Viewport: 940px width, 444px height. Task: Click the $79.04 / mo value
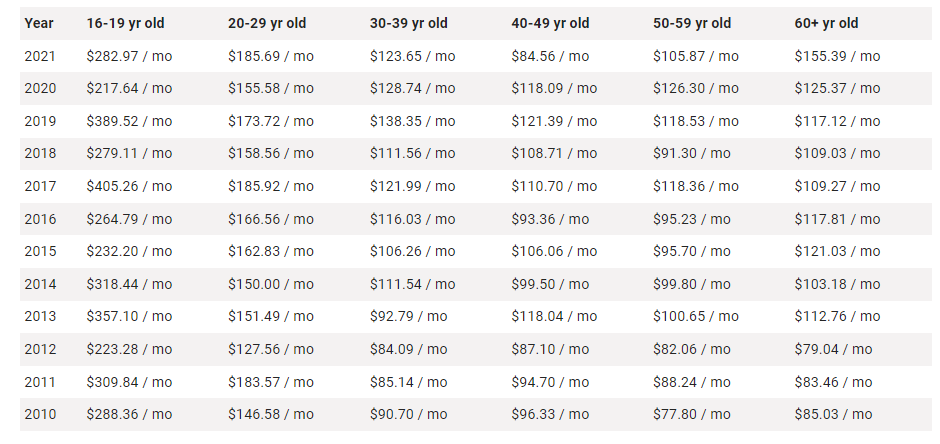point(833,349)
